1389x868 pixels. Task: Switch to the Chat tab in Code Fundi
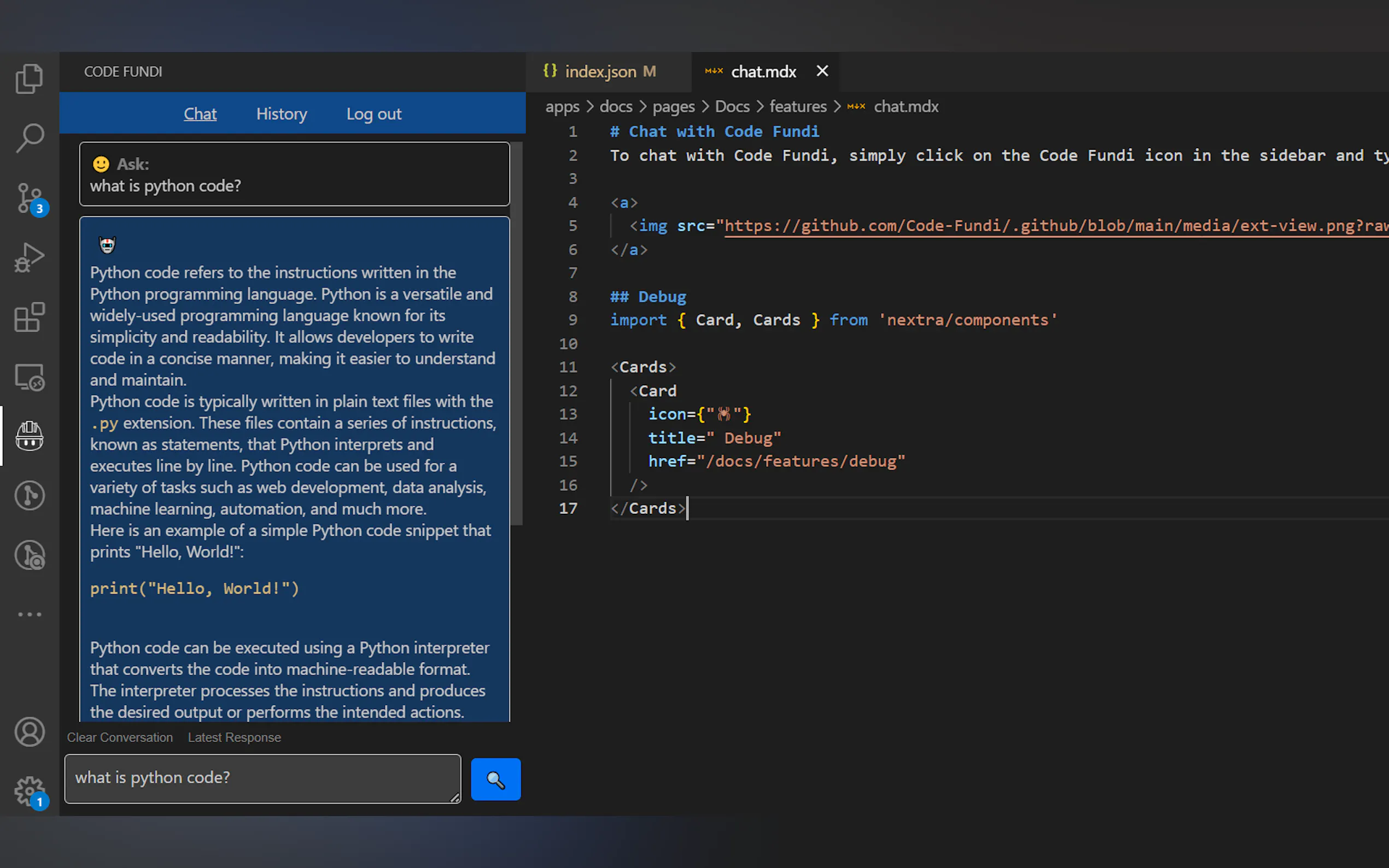pos(200,114)
